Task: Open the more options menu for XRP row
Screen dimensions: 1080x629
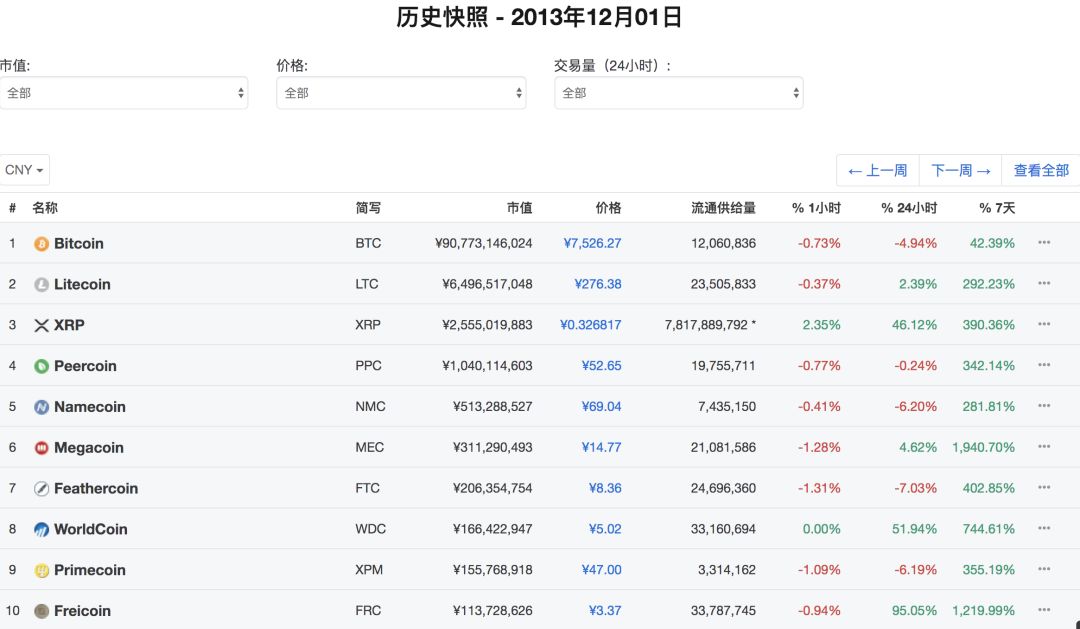Action: click(x=1044, y=324)
